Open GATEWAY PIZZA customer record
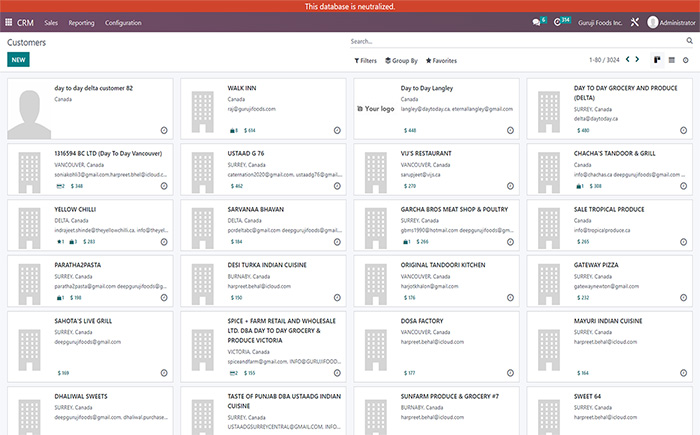 click(x=596, y=265)
